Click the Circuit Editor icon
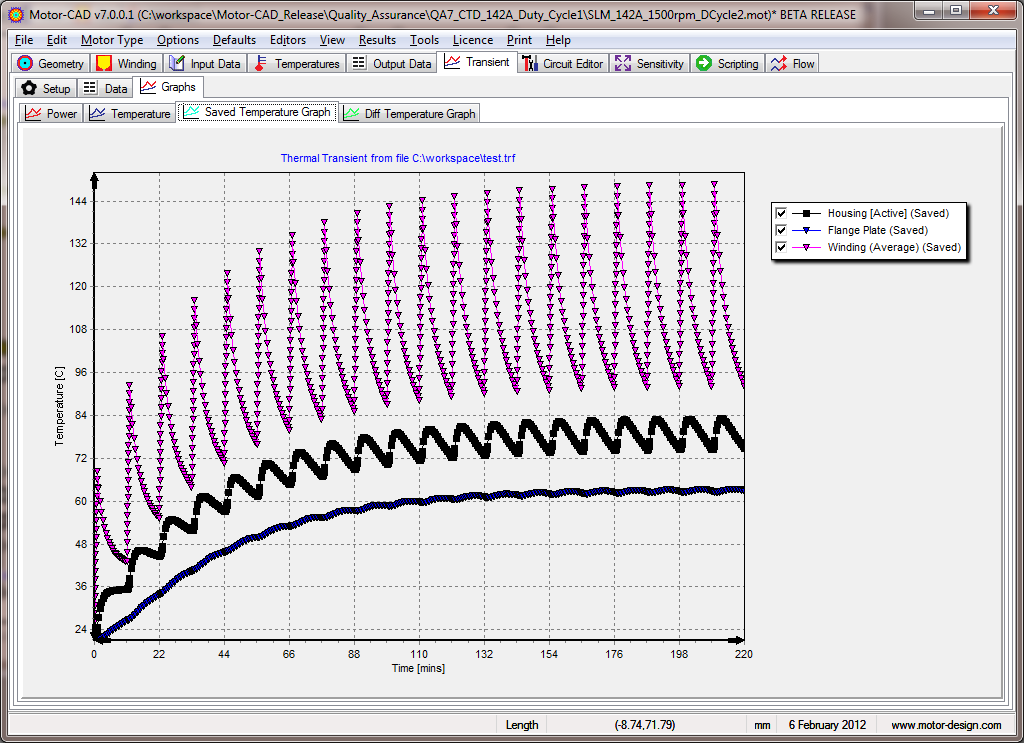Screen dimensions: 1024x743 pyautogui.click(x=529, y=63)
